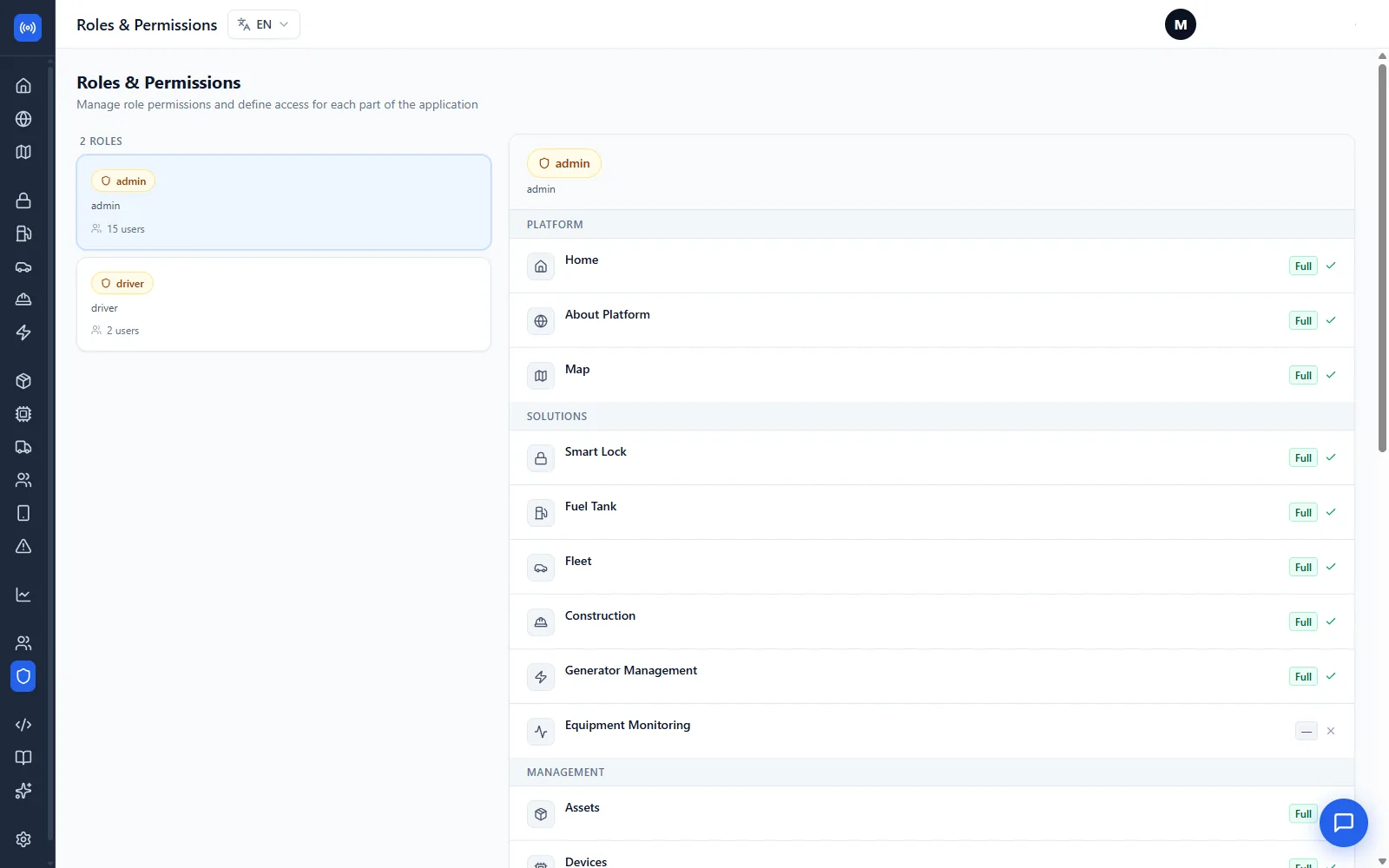The image size is (1389, 868).
Task: Toggle the Full permission badge for Home
Action: [x=1303, y=266]
